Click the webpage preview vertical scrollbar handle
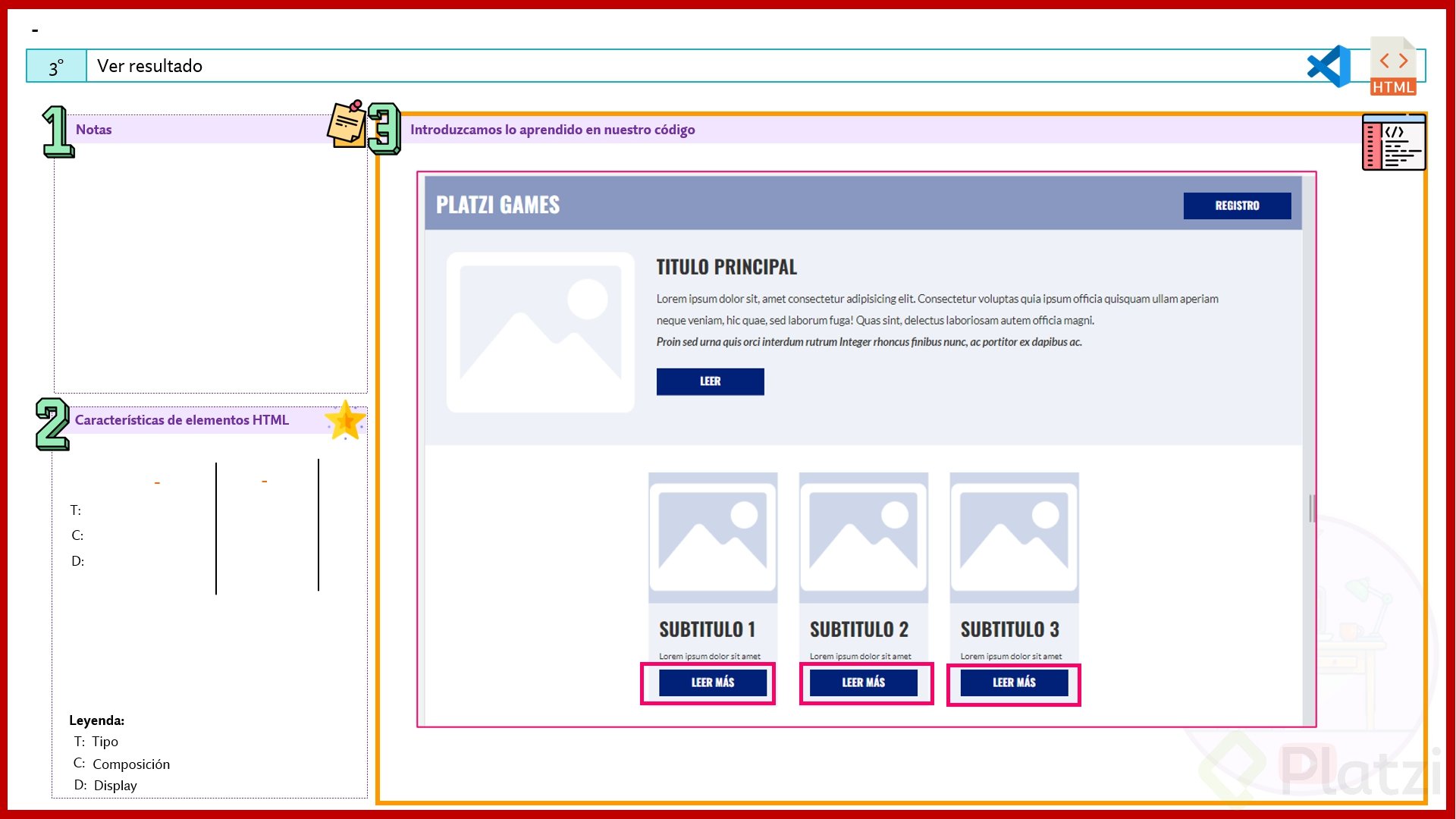 click(1311, 508)
